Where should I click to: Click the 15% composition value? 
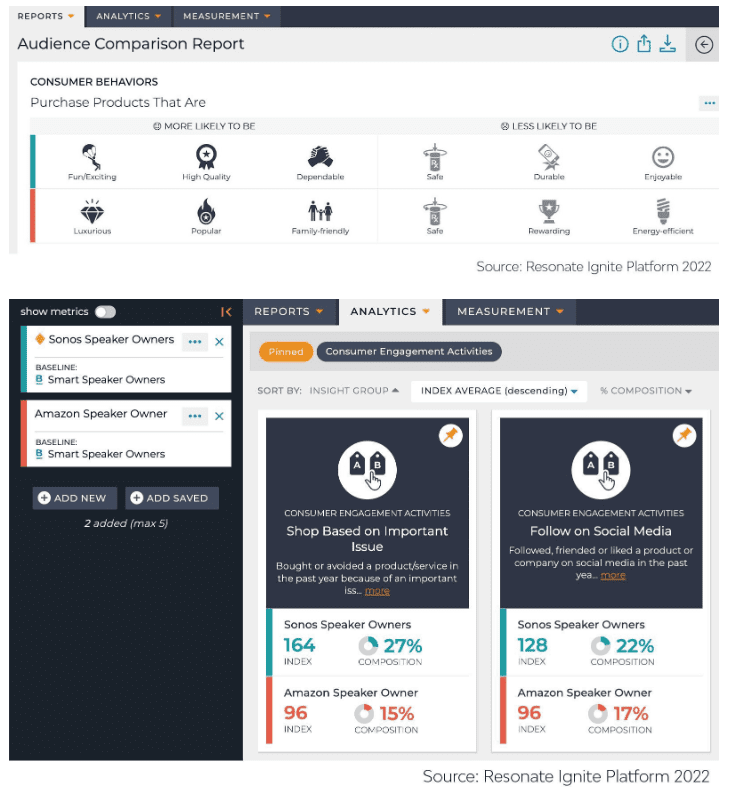pyautogui.click(x=396, y=714)
